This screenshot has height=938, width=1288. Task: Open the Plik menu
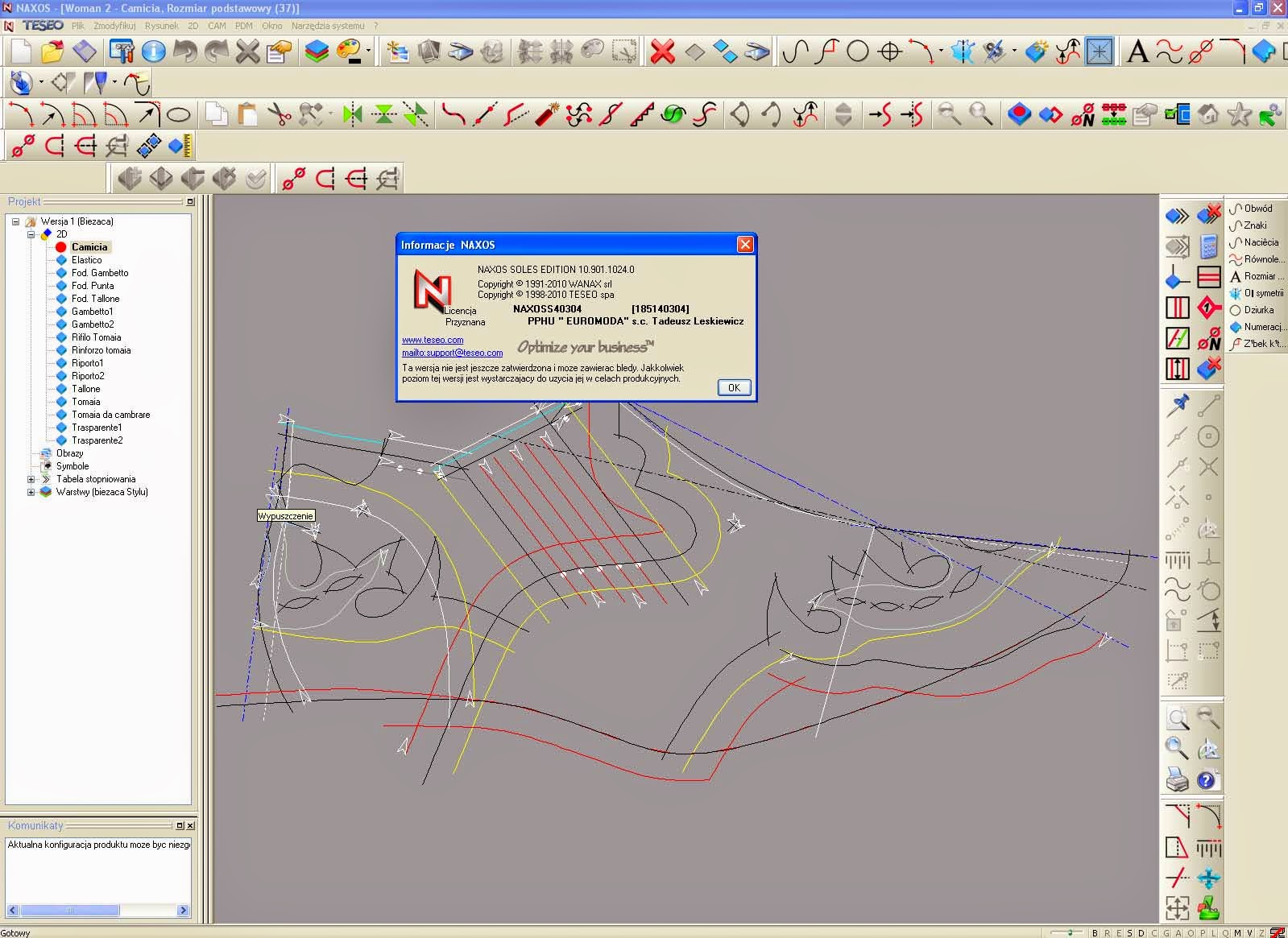77,26
